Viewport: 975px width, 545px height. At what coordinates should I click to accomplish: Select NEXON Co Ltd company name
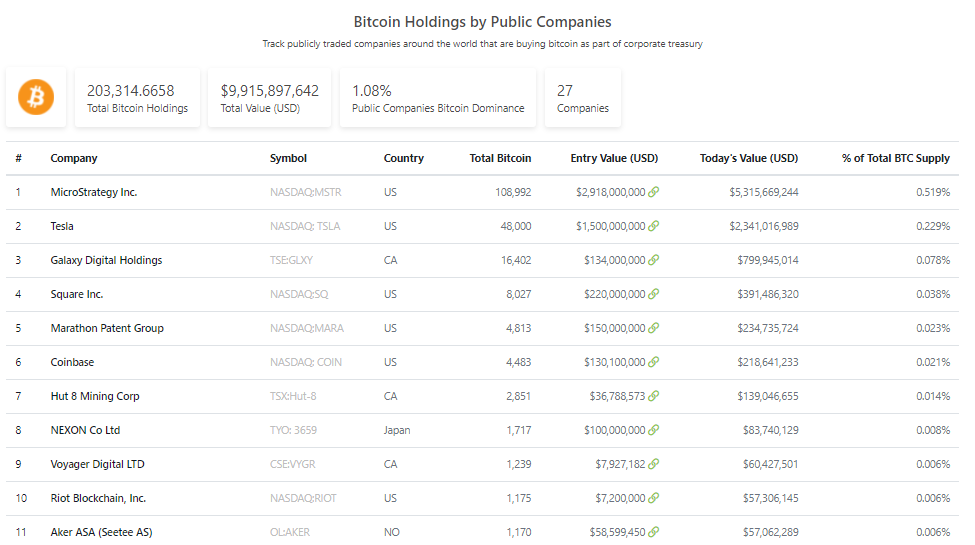(85, 430)
